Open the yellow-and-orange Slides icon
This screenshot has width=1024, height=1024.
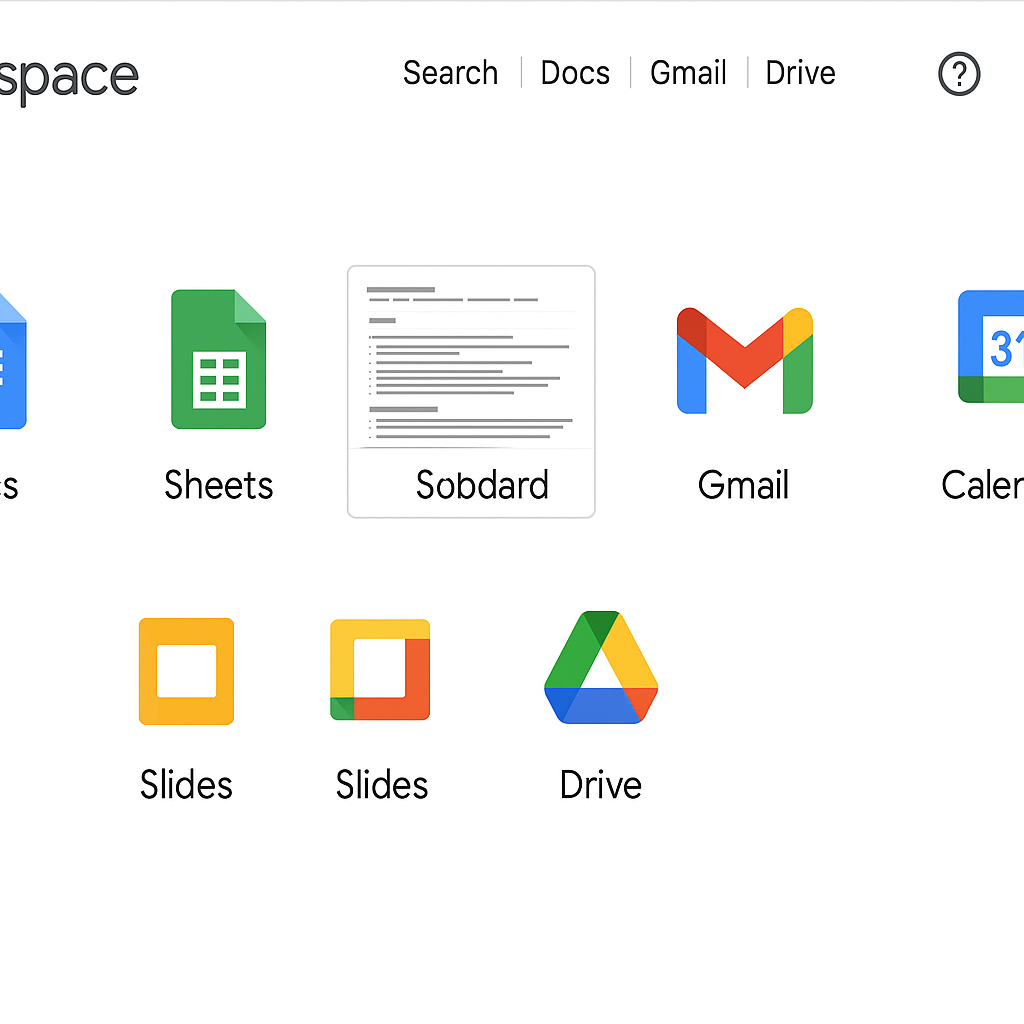[380, 670]
